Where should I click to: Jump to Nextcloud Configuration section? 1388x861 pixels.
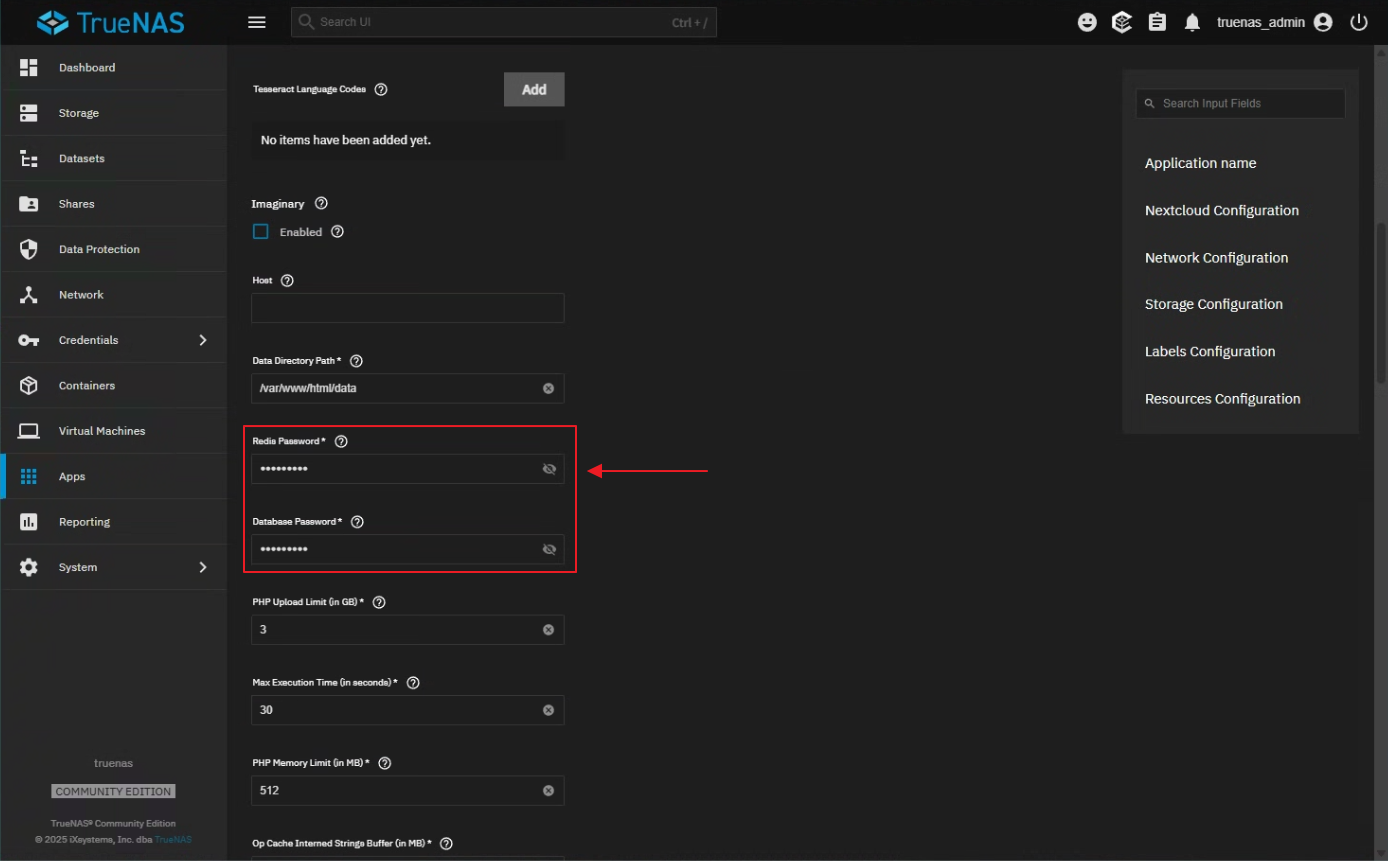(1222, 210)
